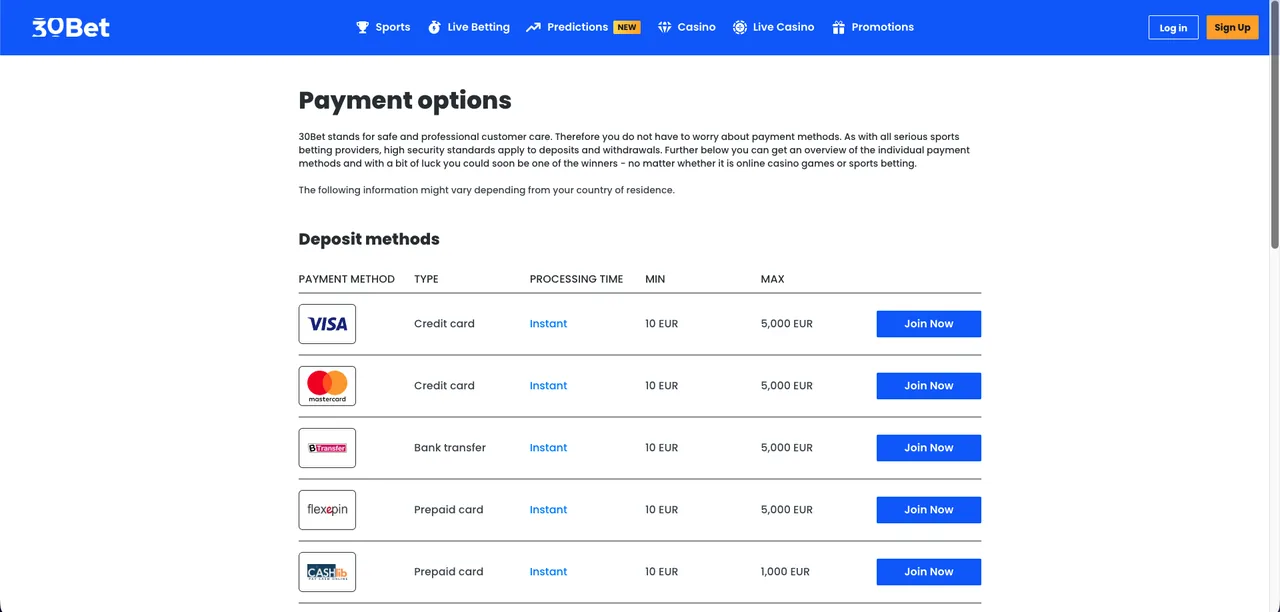Click Join Now in the CASHlib row
Image resolution: width=1280 pixels, height=612 pixels.
point(929,572)
